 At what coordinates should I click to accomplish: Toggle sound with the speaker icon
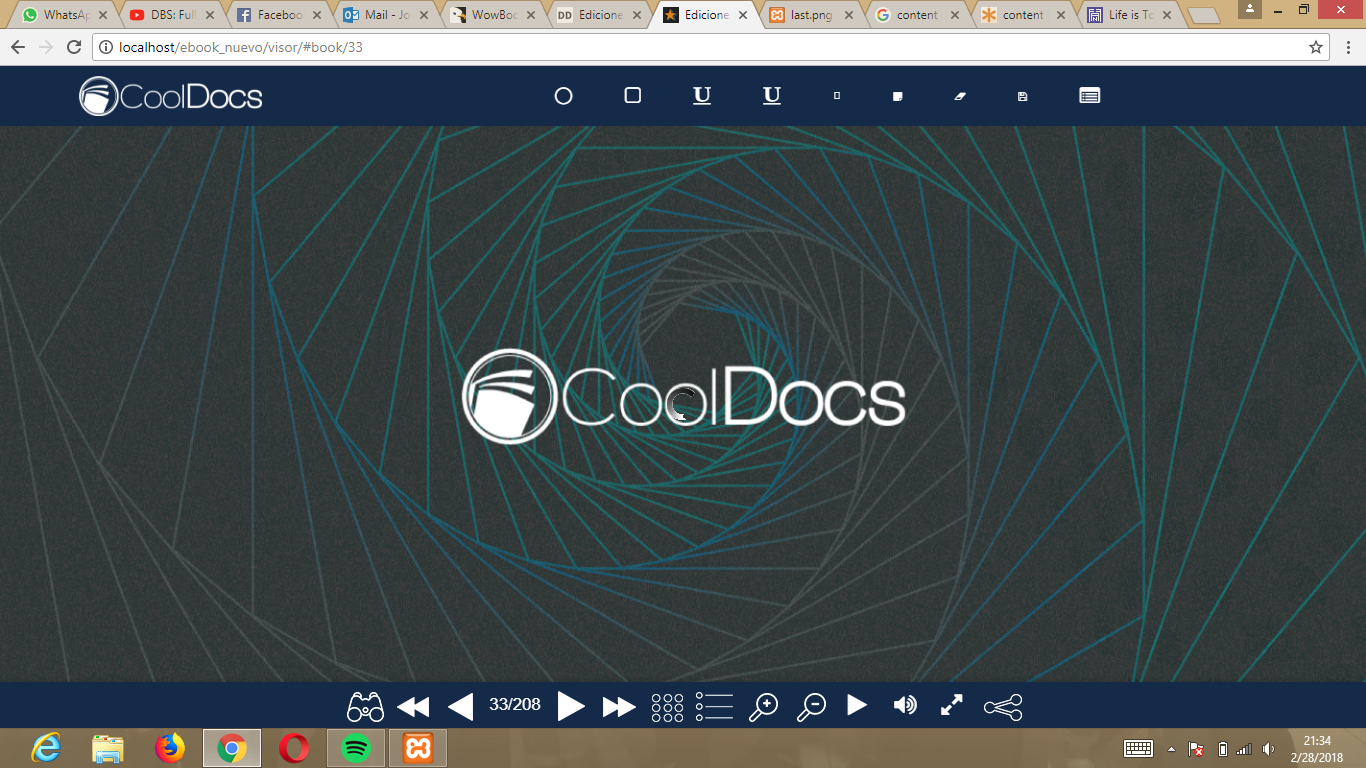point(905,705)
